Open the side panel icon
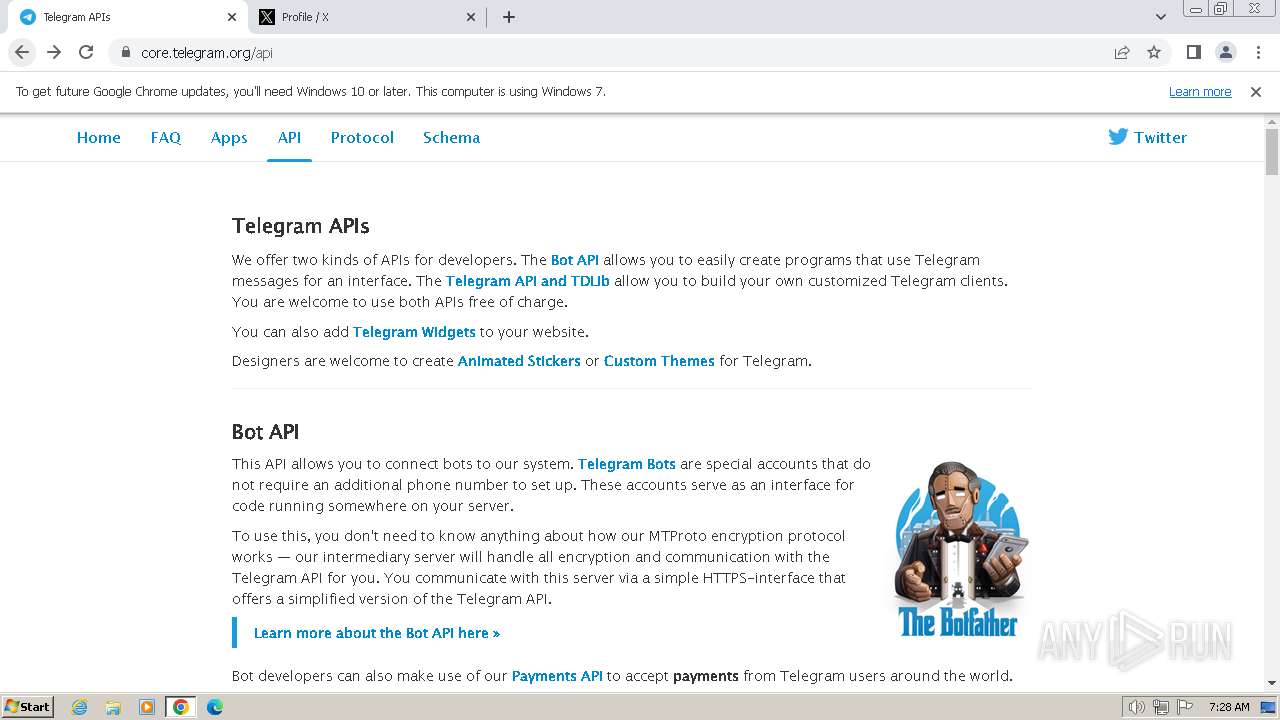 (x=1193, y=52)
